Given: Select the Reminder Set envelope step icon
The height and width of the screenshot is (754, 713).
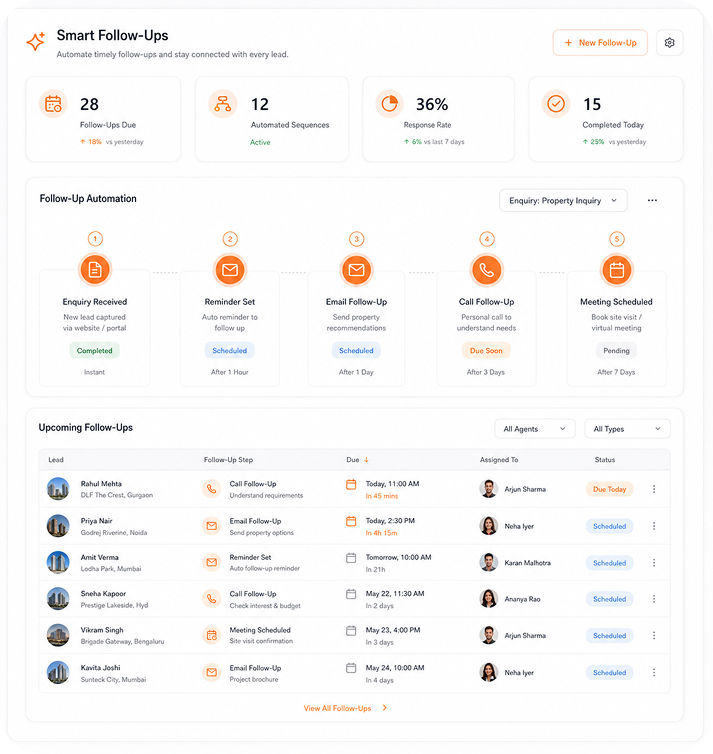Looking at the screenshot, I should tap(230, 270).
